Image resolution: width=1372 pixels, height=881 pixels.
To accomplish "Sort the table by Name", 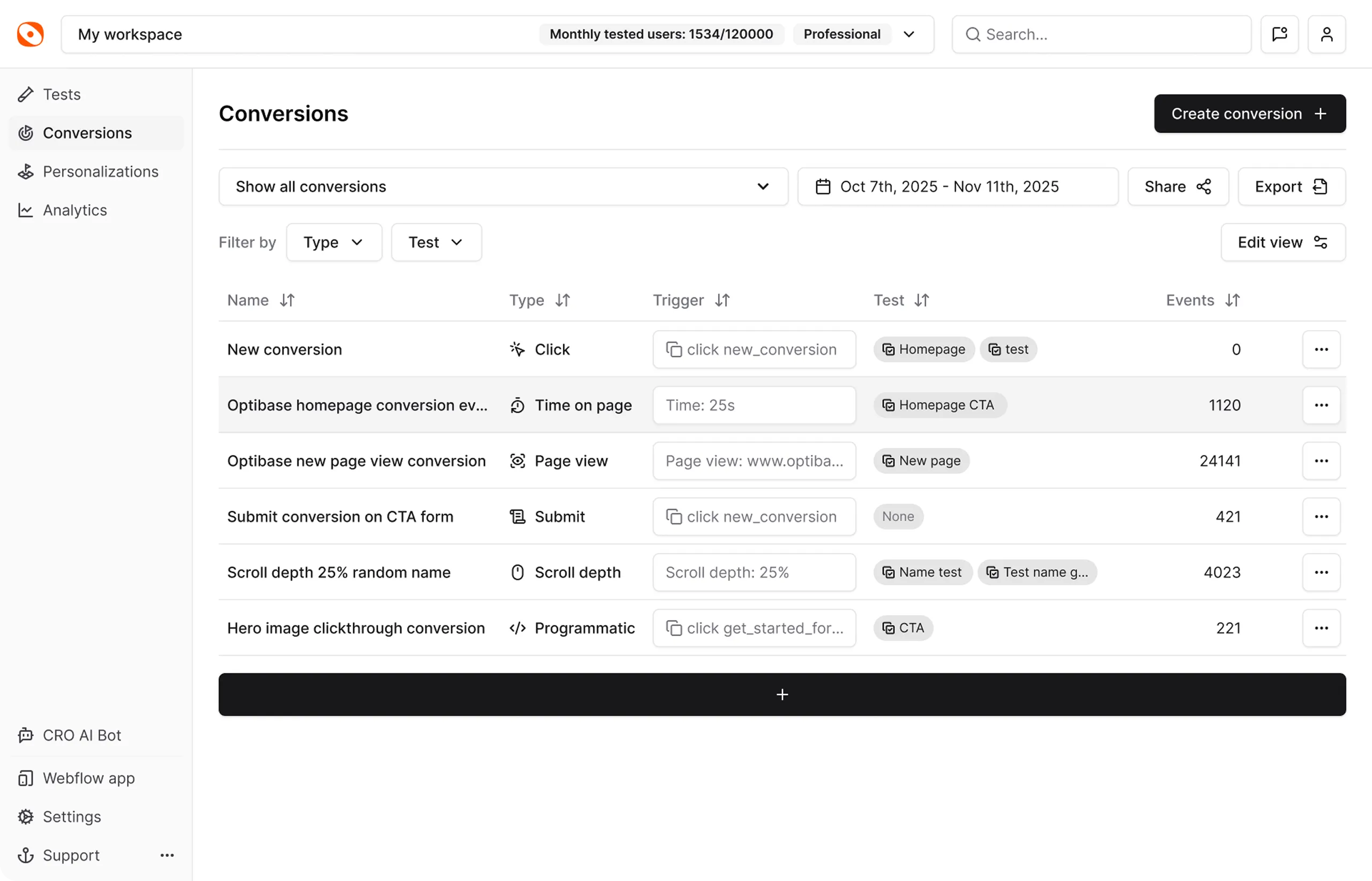I will tap(287, 300).
